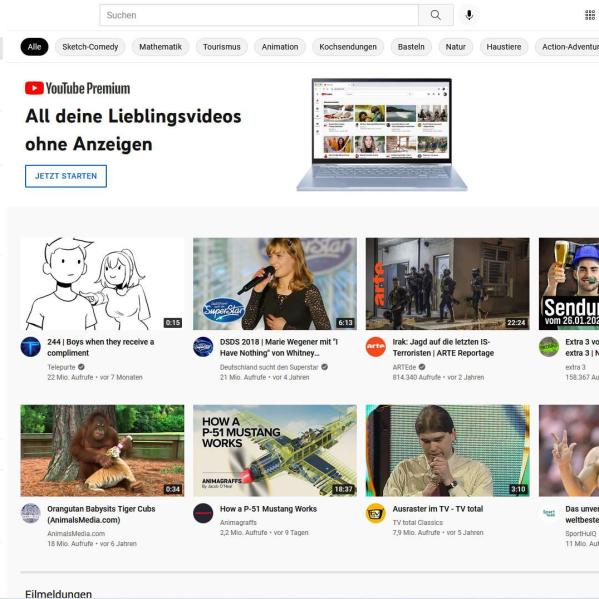This screenshot has width=599, height=599.
Task: Select the Action-Adventure filter chip
Action: 567,47
